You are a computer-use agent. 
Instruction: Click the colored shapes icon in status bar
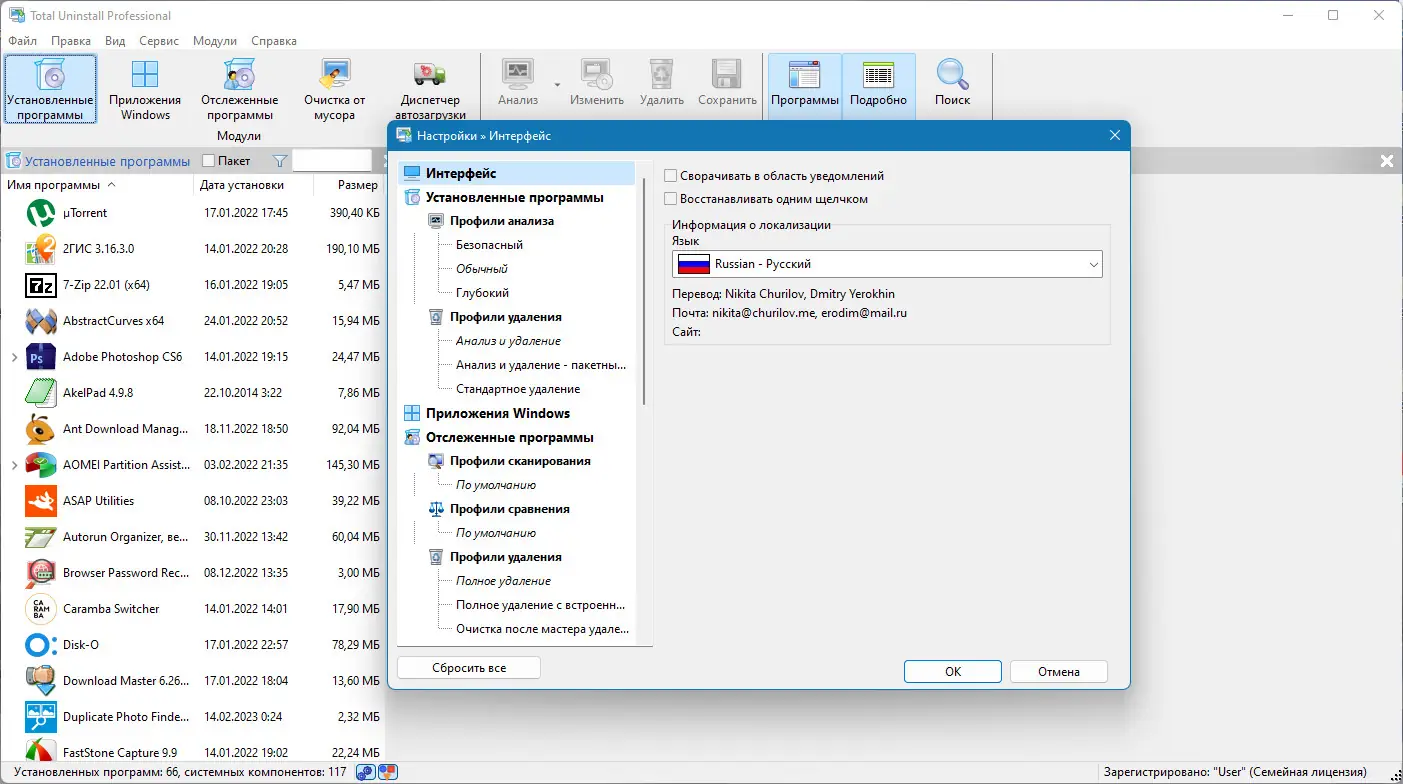389,772
